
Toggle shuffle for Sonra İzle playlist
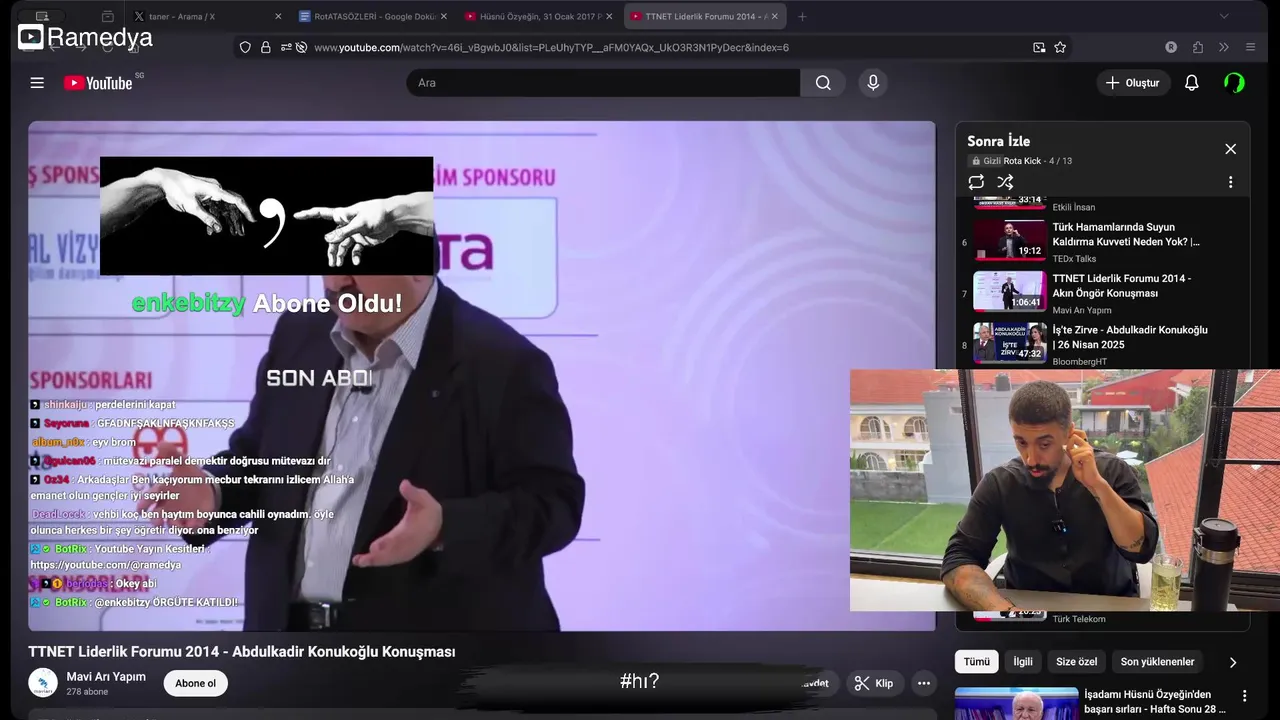click(x=1005, y=182)
